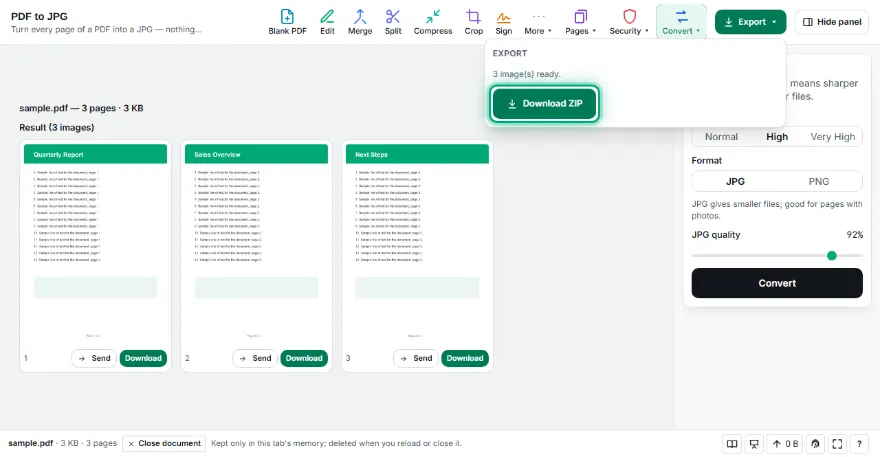Screen dimensions: 880x457
Task: Click the presentation mode icon
Action: (x=754, y=444)
